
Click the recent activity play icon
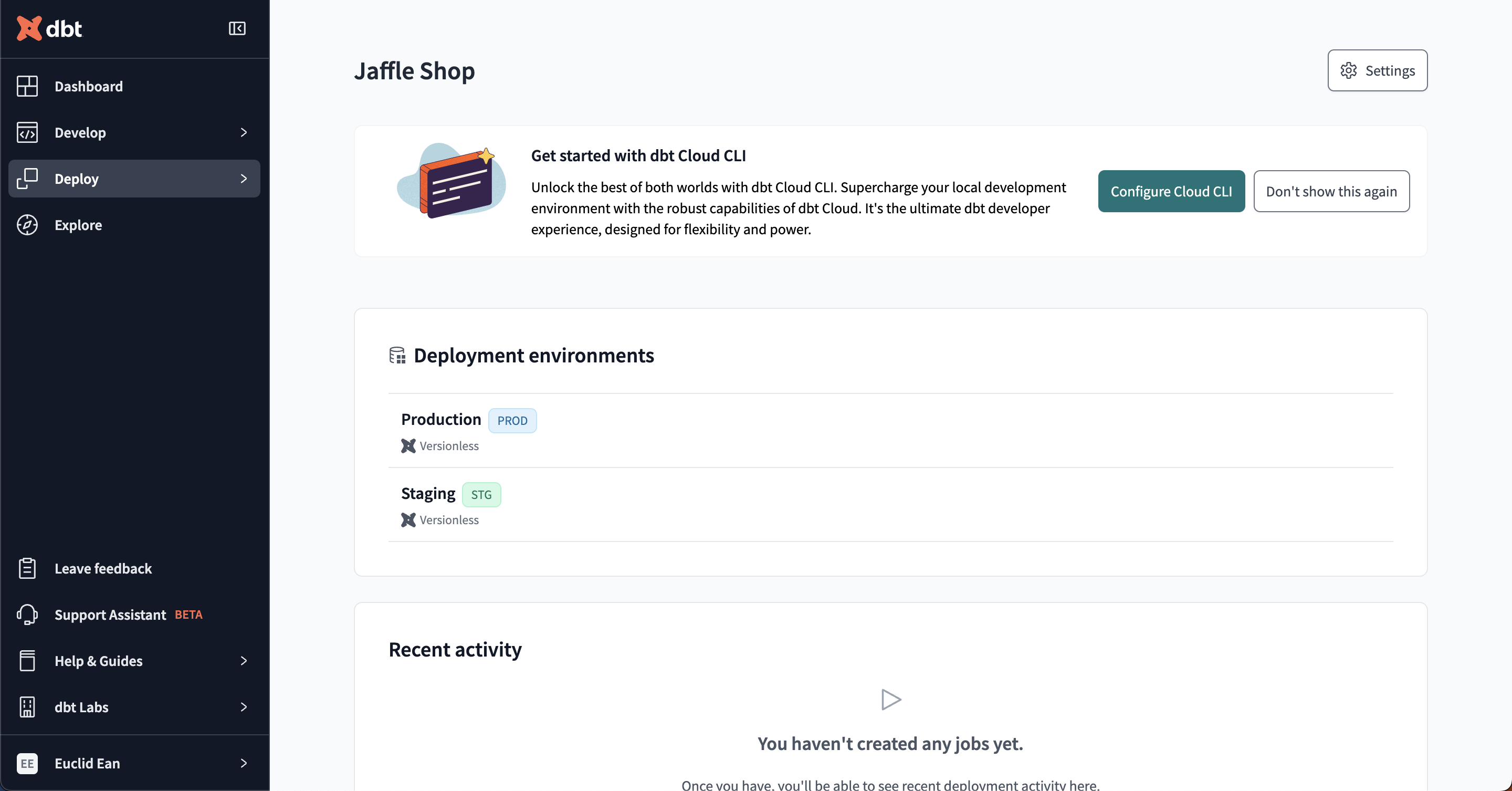pyautogui.click(x=889, y=700)
